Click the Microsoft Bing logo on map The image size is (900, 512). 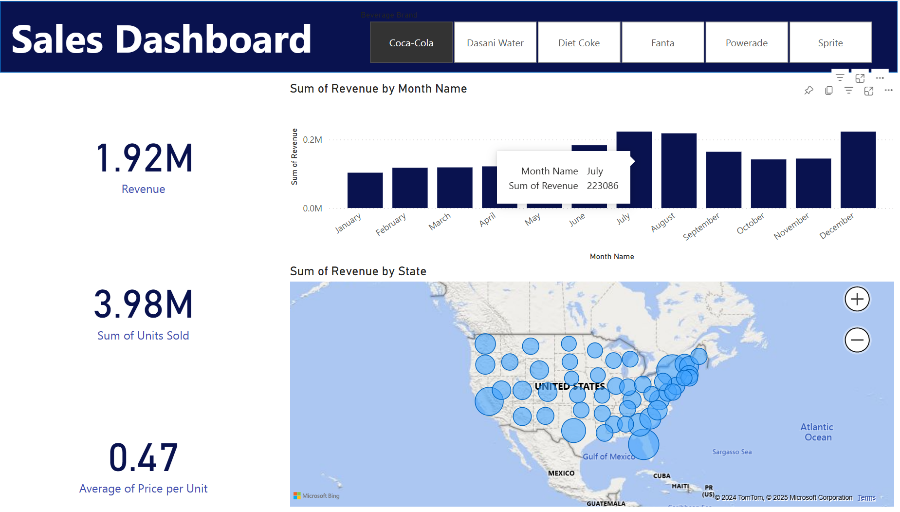tap(316, 495)
